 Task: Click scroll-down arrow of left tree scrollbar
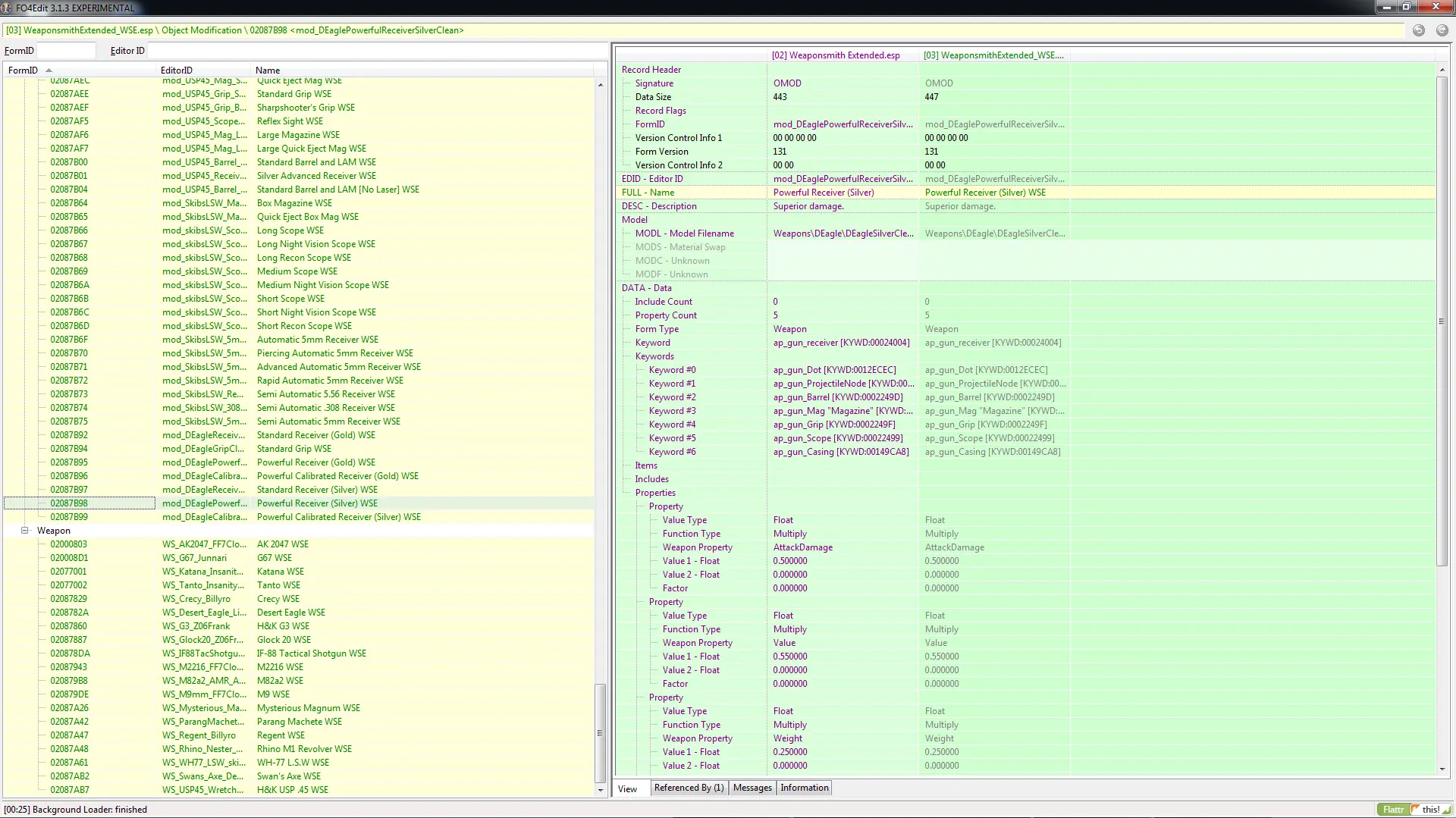pos(601,791)
